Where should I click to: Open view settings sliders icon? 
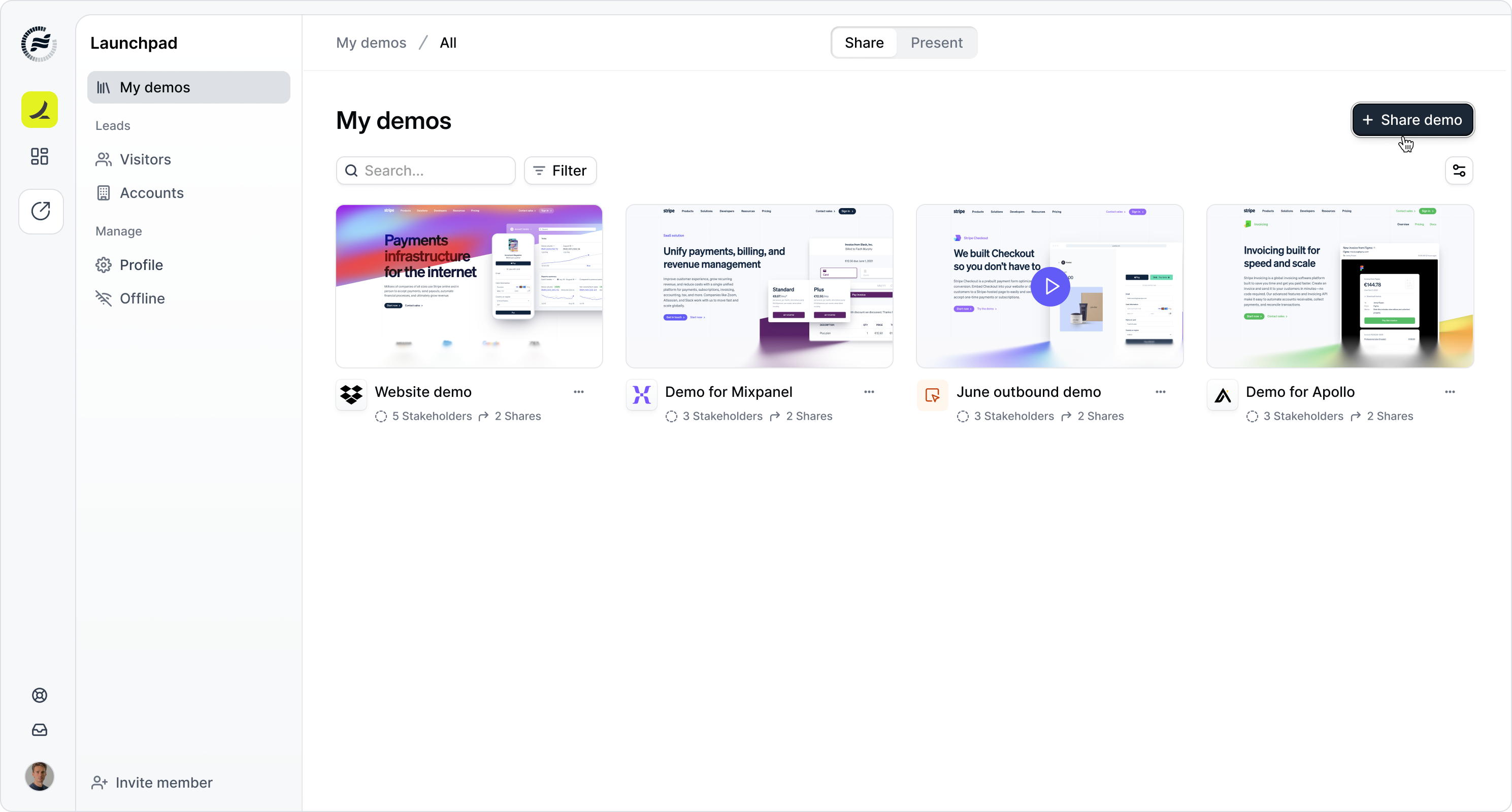point(1459,171)
